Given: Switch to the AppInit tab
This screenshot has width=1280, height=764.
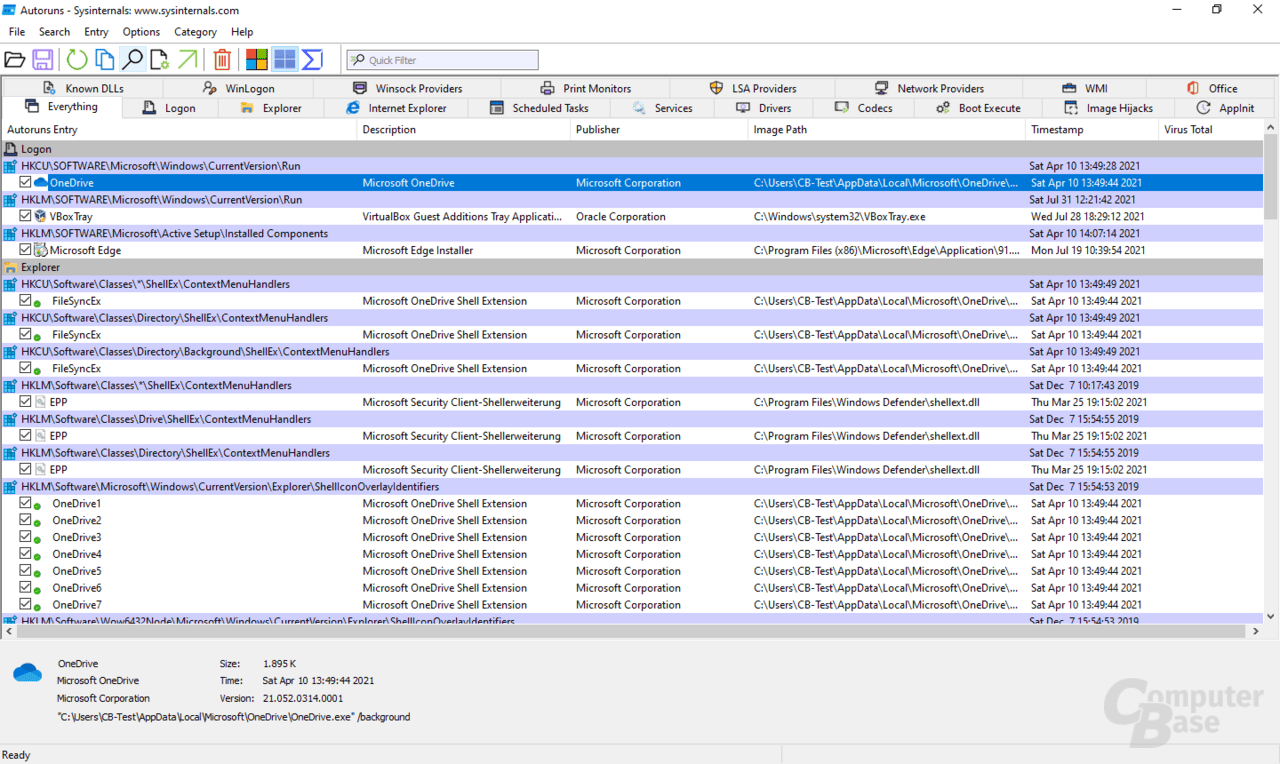Looking at the screenshot, I should tap(1226, 108).
